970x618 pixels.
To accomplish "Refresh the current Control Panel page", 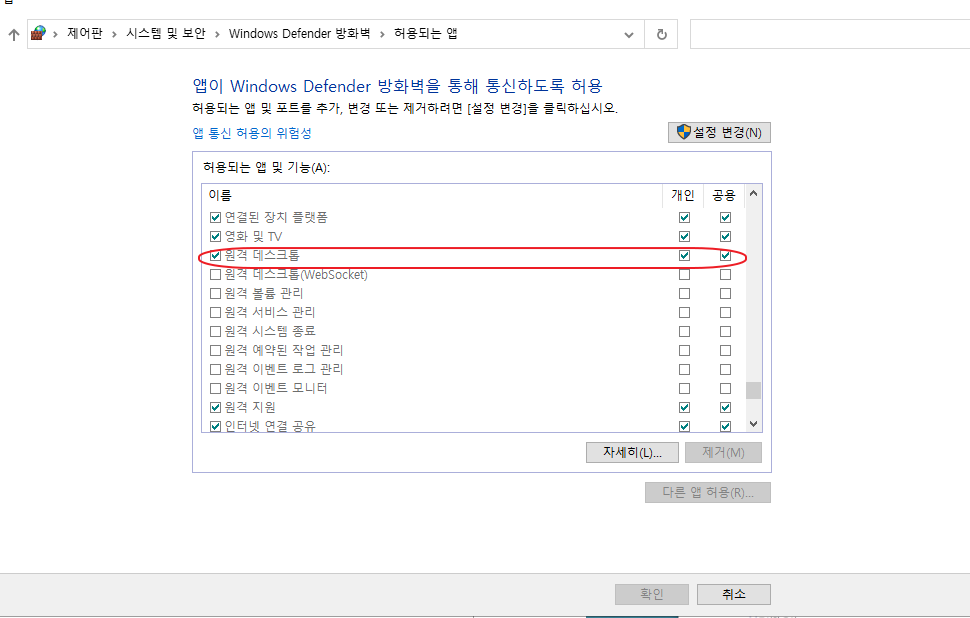I will (x=661, y=34).
